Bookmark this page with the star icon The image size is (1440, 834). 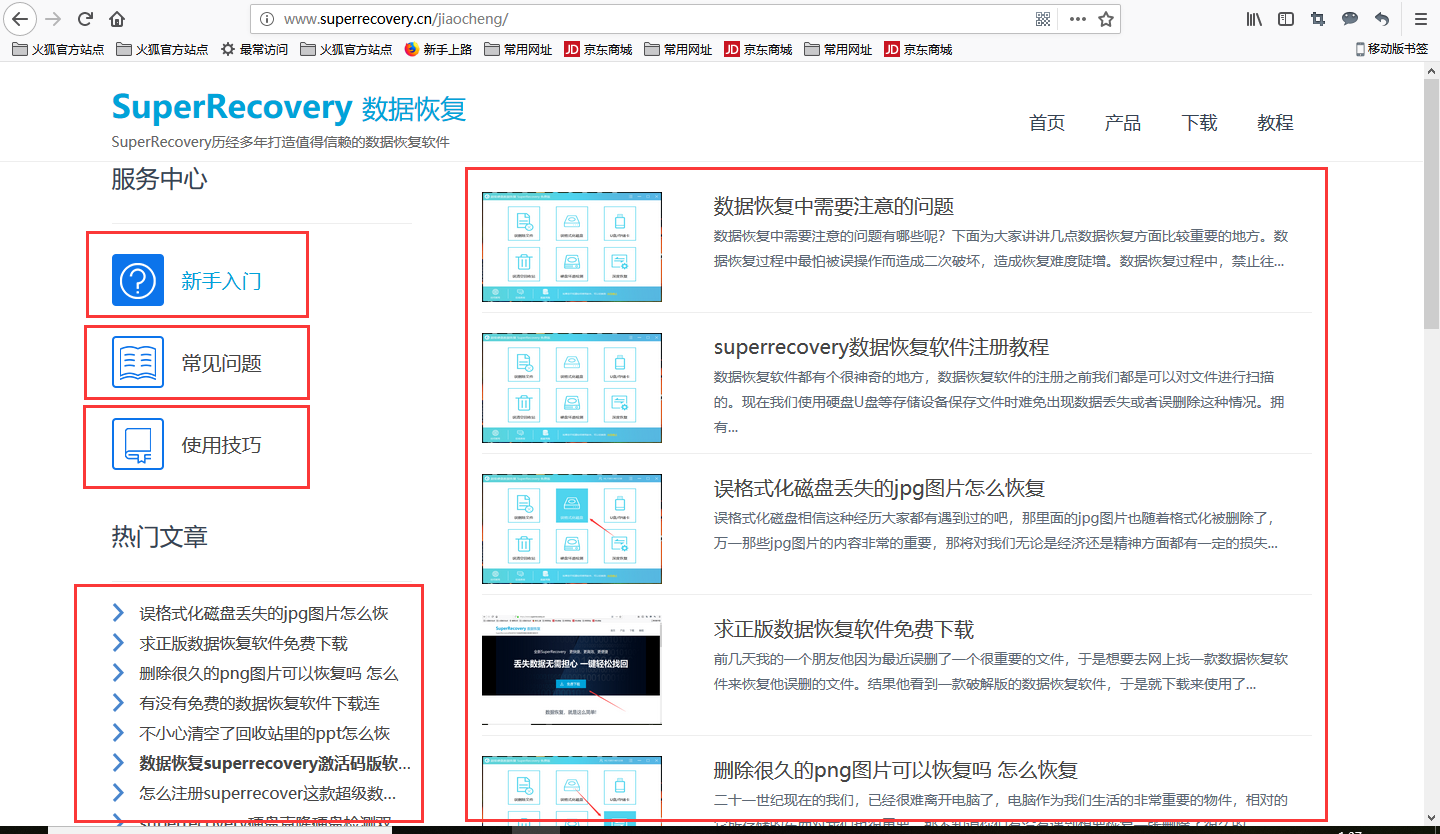1105,19
